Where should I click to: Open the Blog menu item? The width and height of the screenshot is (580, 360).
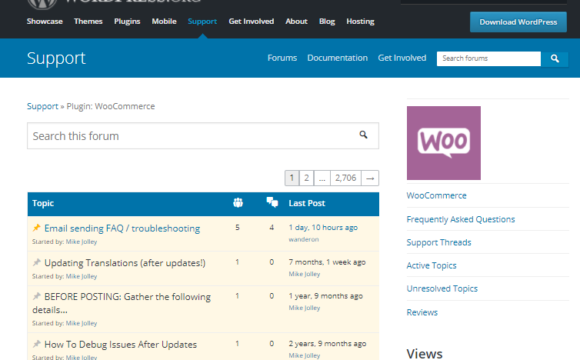327,21
